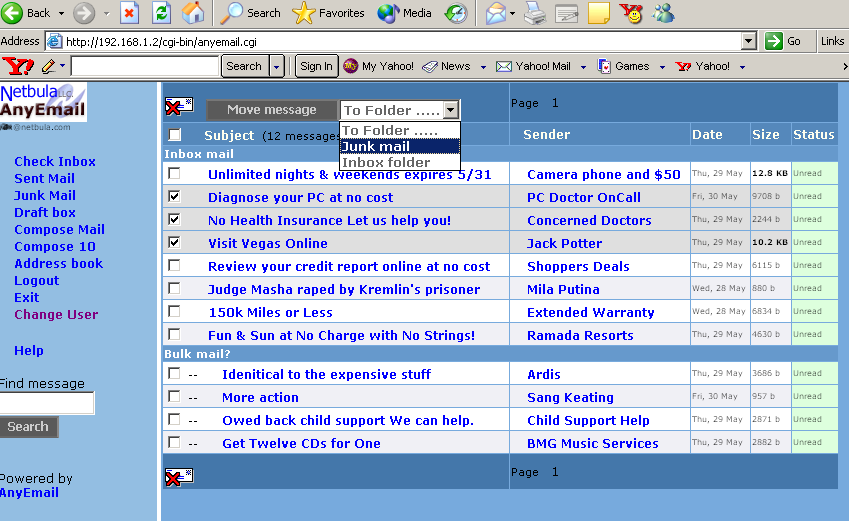The image size is (849, 521).
Task: Launch the Yahoo Messenger smiley icon
Action: (631, 12)
